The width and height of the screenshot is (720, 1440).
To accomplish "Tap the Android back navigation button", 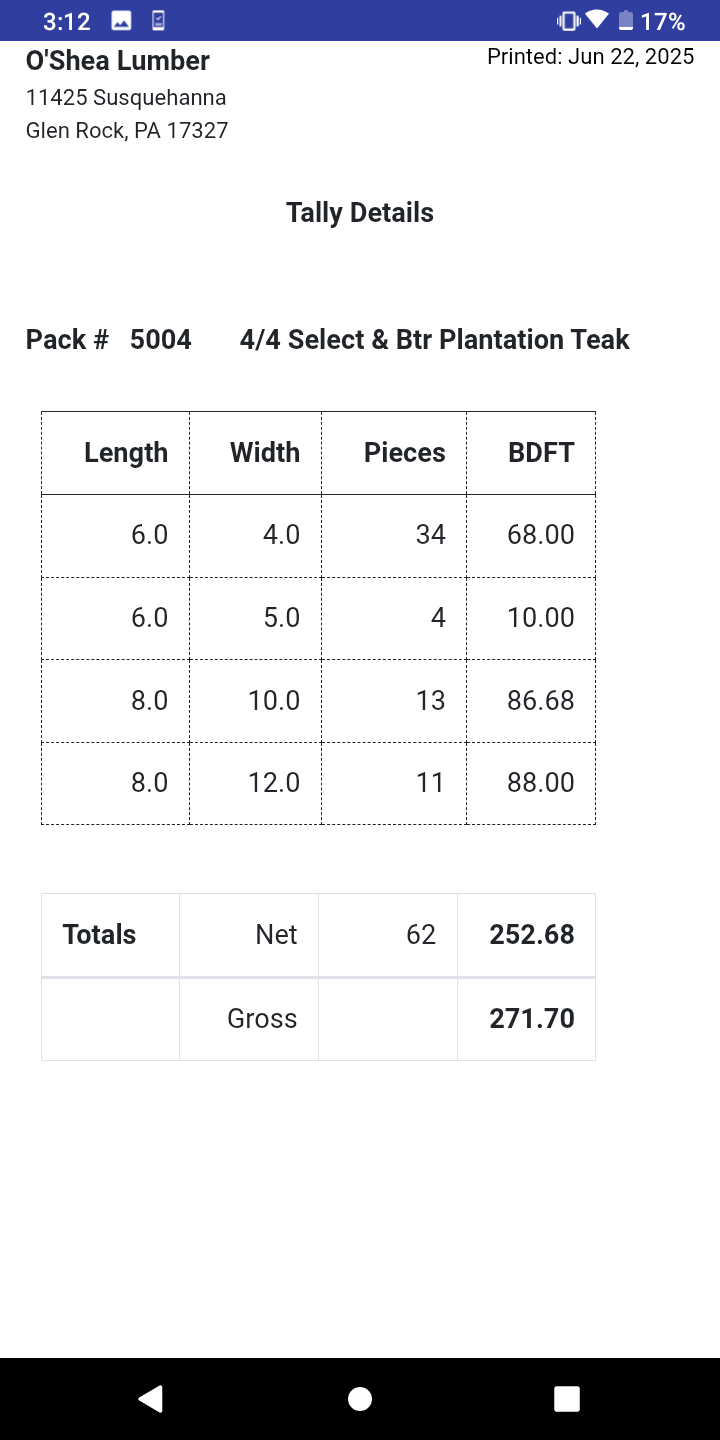I will [x=150, y=1398].
